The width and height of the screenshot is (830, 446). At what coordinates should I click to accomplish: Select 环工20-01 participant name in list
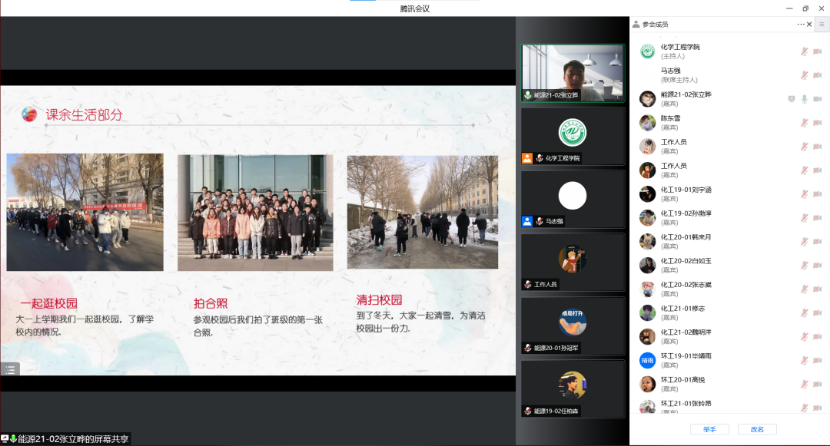click(x=683, y=380)
